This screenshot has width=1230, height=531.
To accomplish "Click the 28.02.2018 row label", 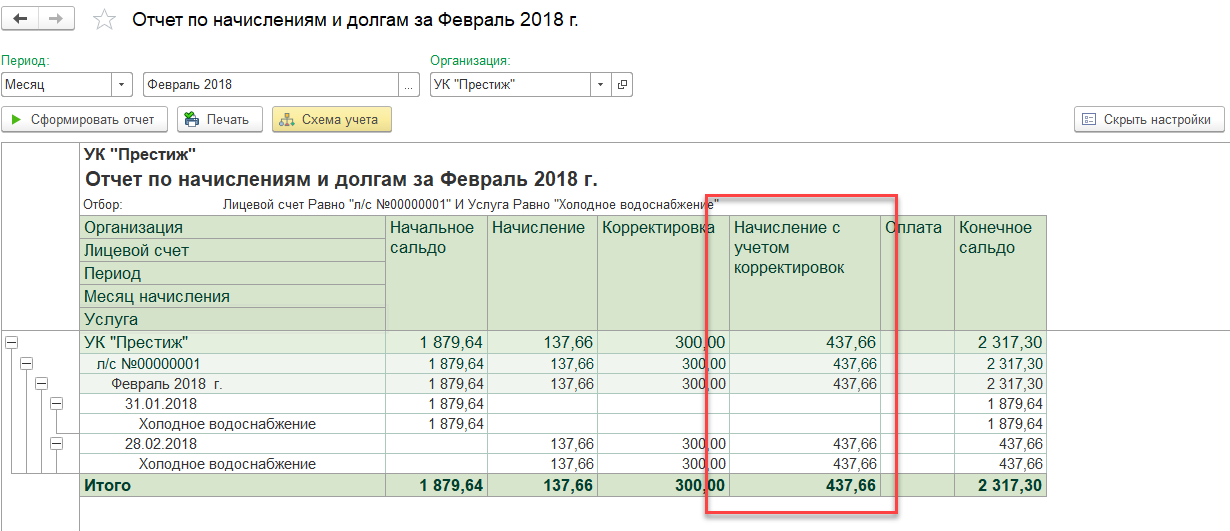I will coord(161,444).
